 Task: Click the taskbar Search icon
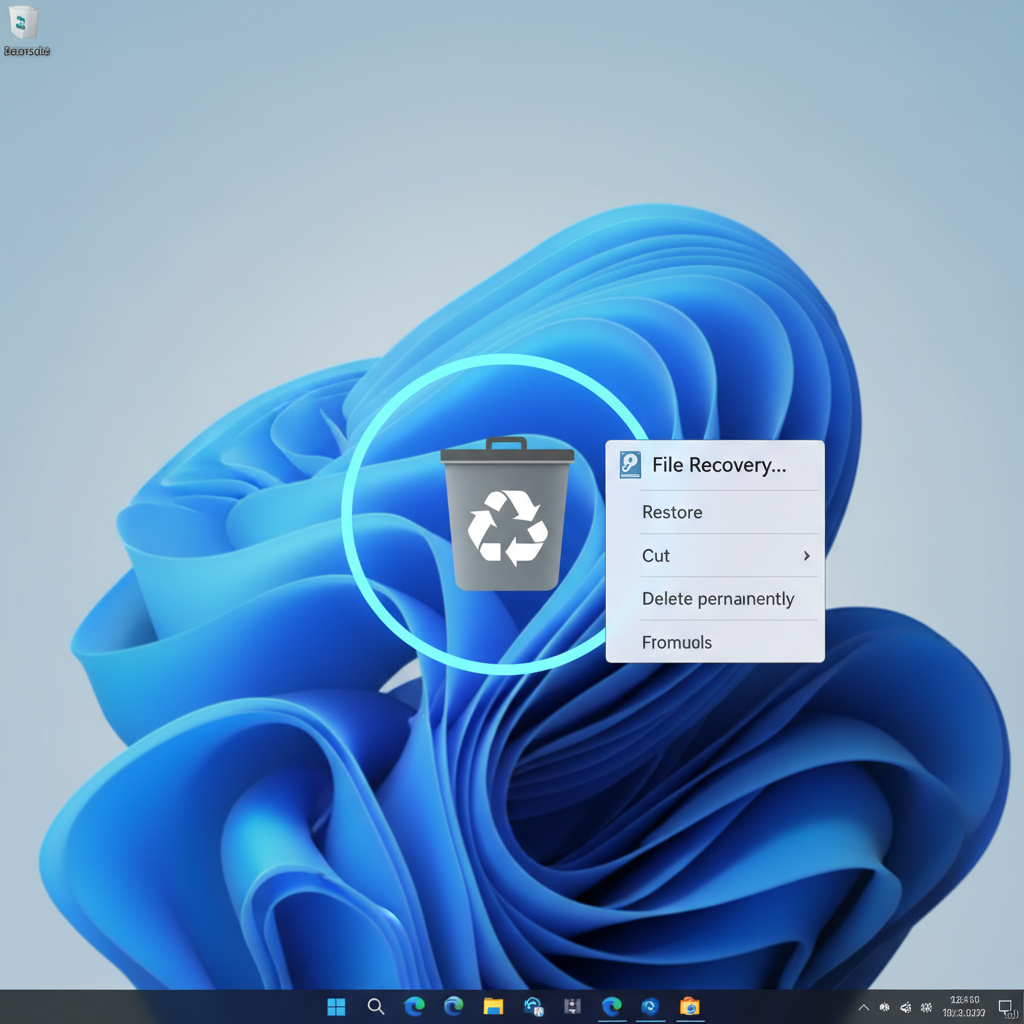coord(376,1007)
